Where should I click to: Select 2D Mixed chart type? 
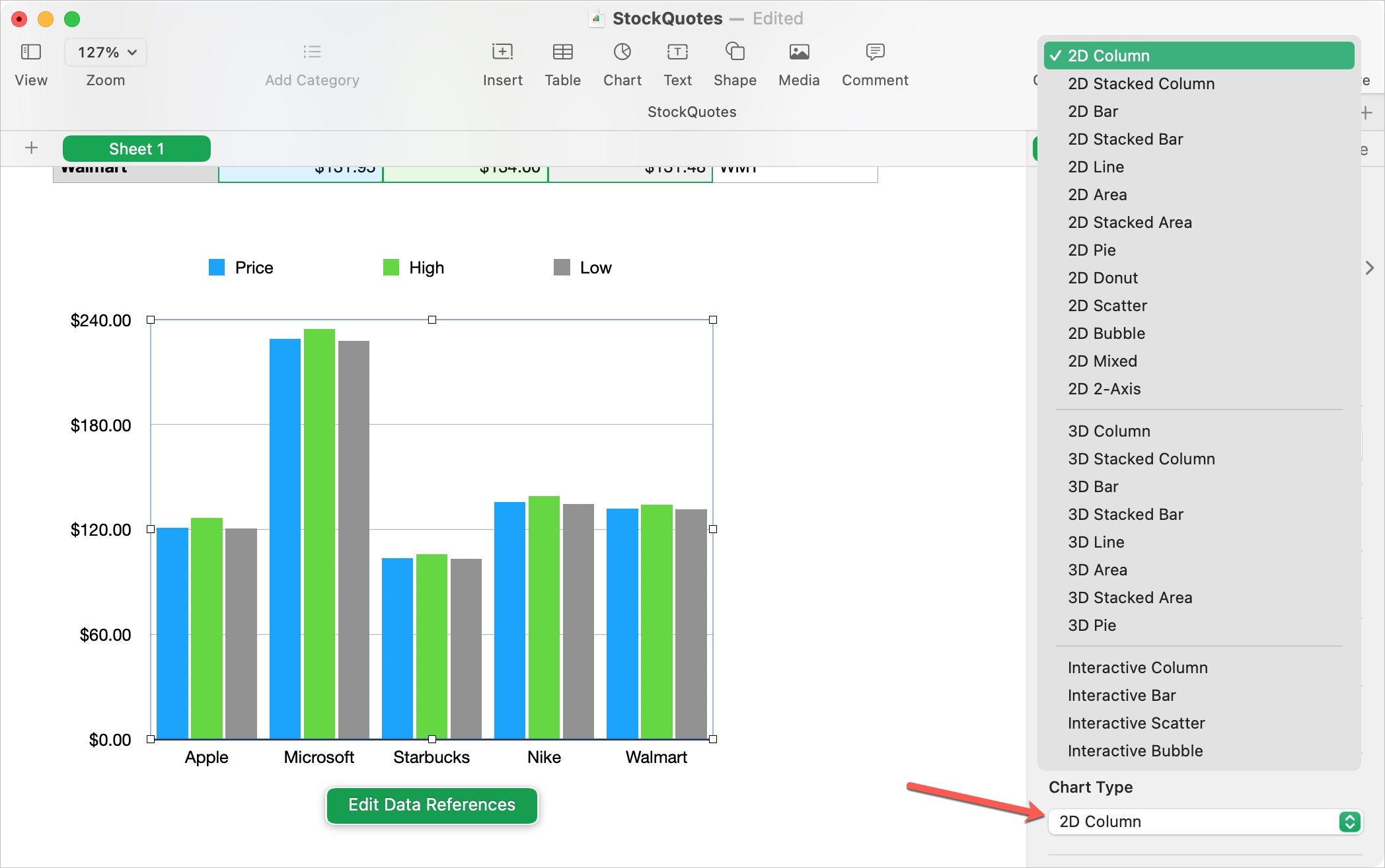pos(1199,361)
